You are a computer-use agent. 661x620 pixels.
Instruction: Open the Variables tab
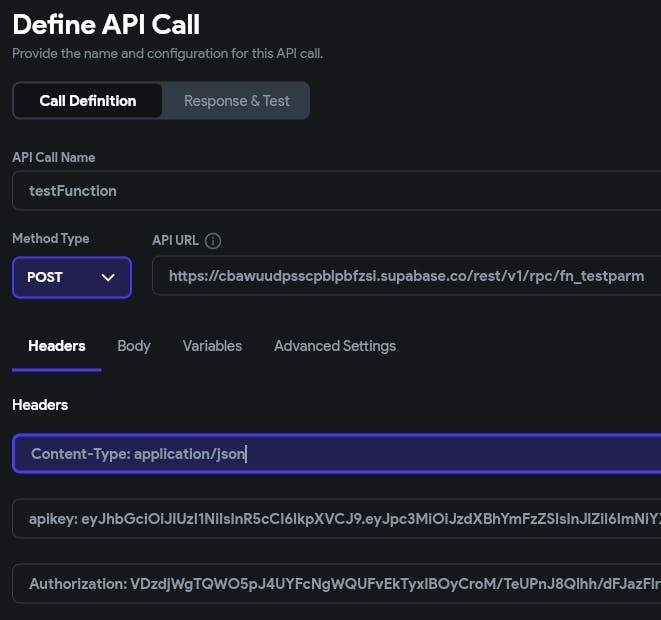(x=212, y=346)
